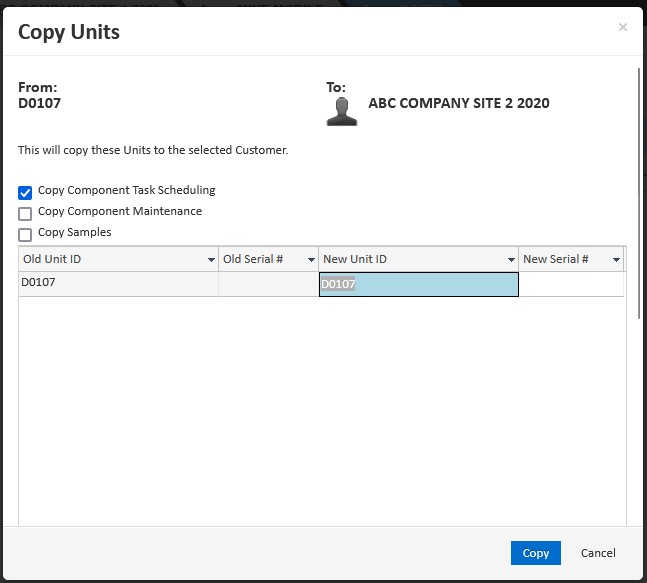This screenshot has width=647, height=583.
Task: Close the Copy Units dialog
Action: click(622, 27)
